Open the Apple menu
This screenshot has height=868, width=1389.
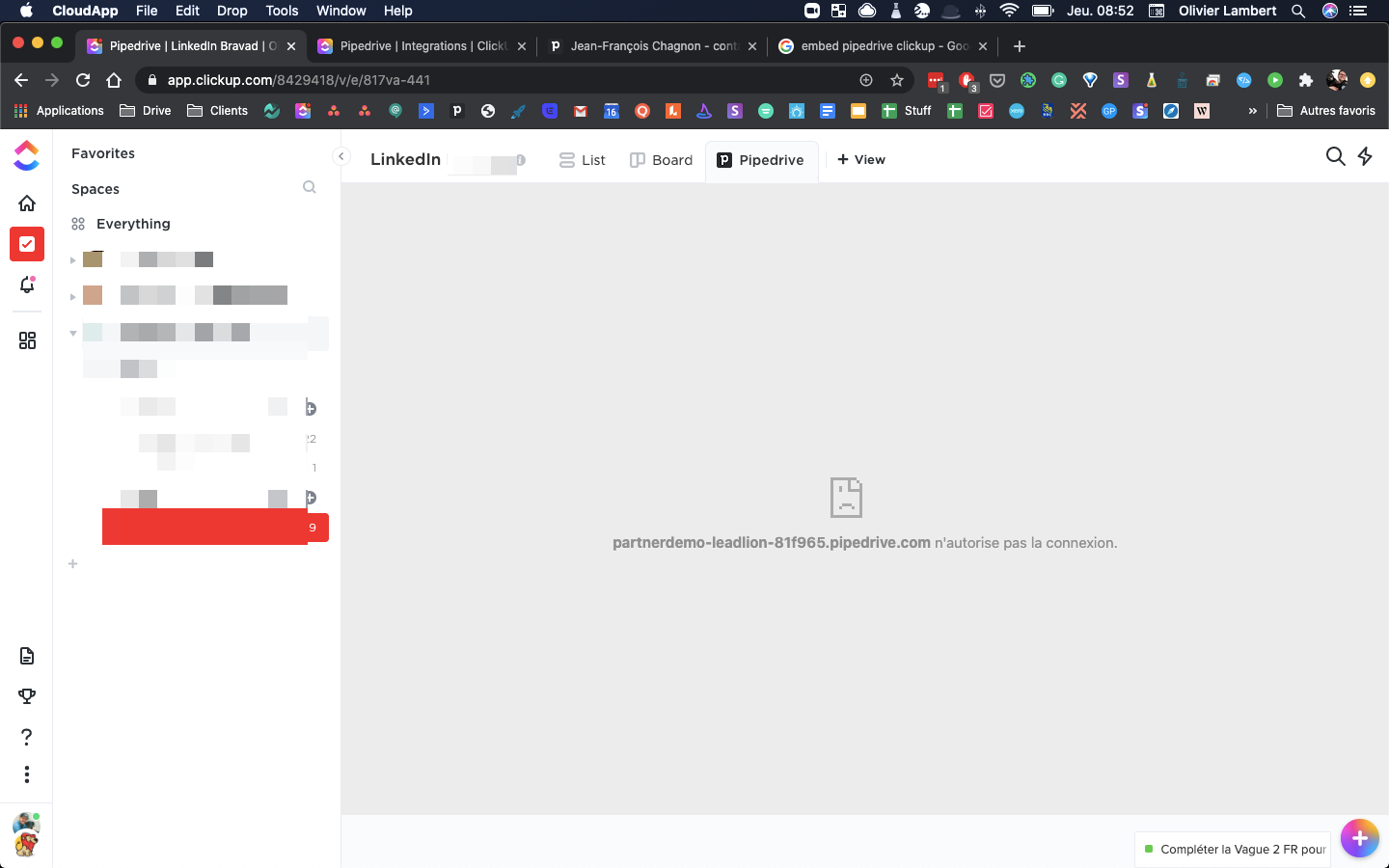tap(26, 11)
